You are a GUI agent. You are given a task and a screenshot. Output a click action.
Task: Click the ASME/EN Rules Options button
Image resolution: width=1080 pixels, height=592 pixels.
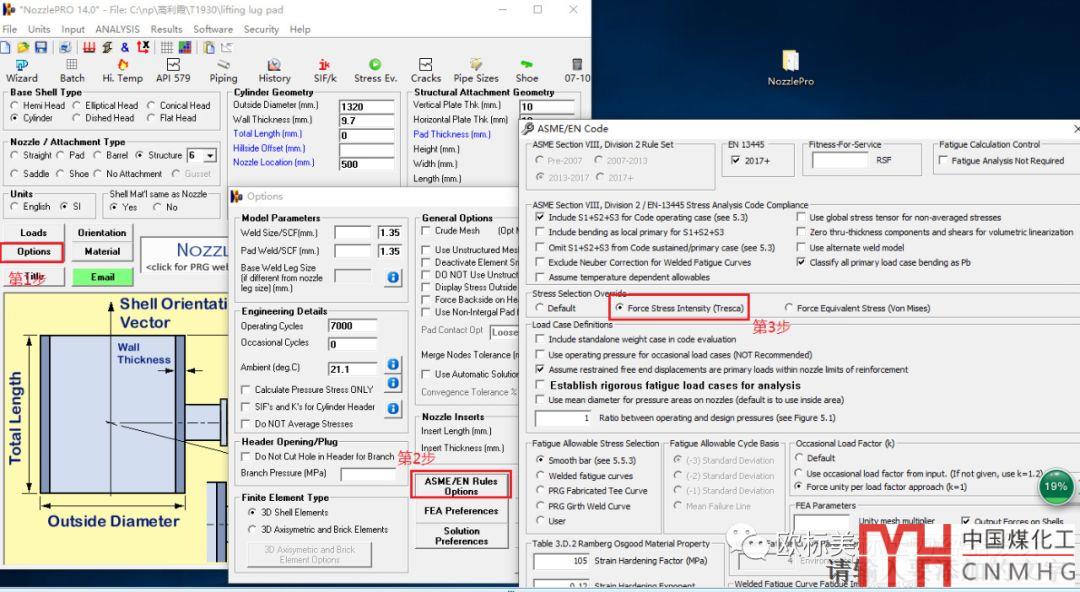coord(461,486)
